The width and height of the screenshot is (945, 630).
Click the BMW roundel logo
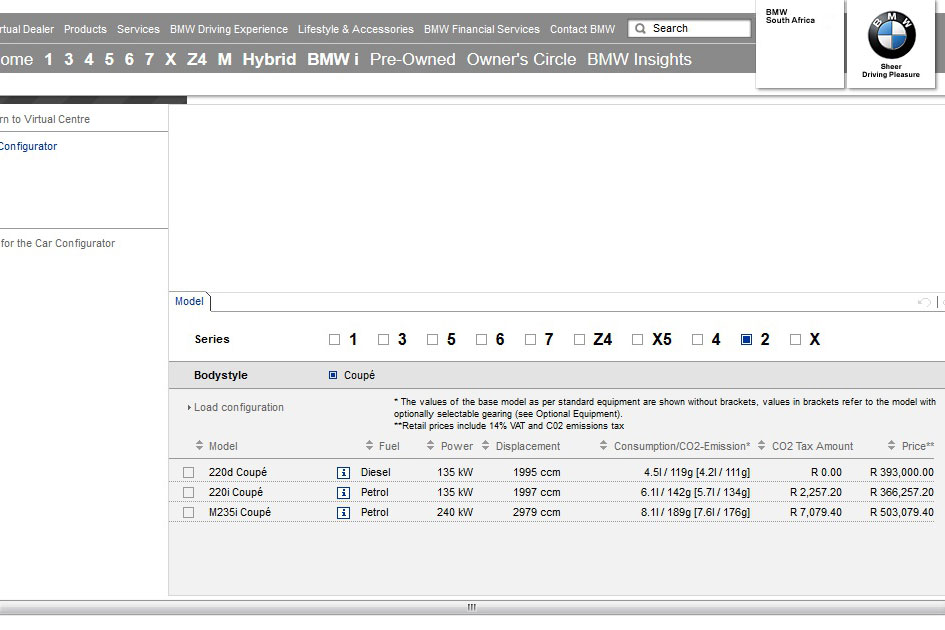pos(891,39)
